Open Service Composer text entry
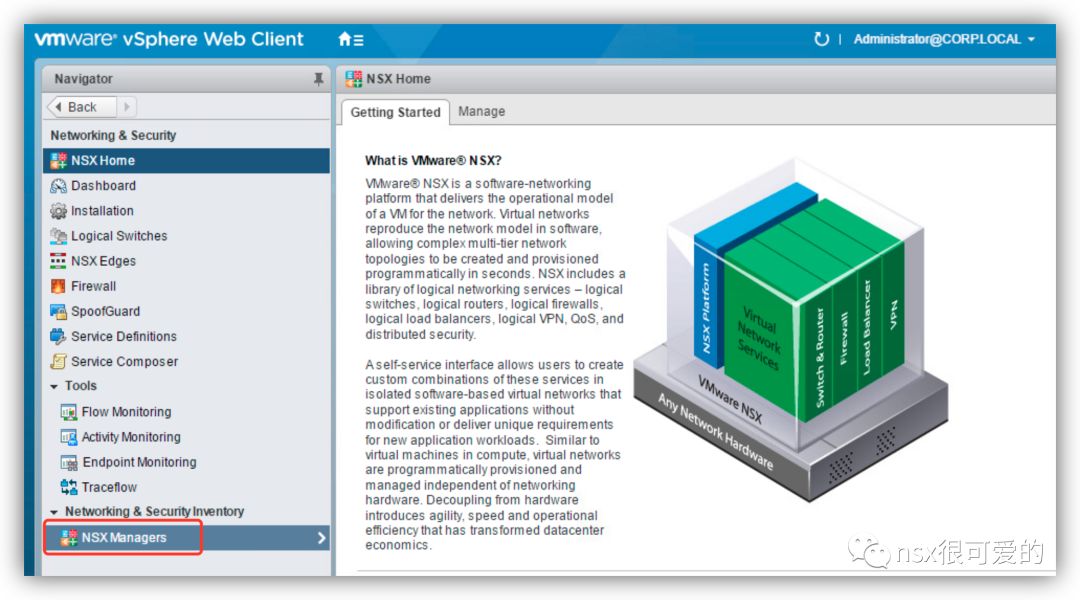This screenshot has width=1080, height=600. pos(125,362)
